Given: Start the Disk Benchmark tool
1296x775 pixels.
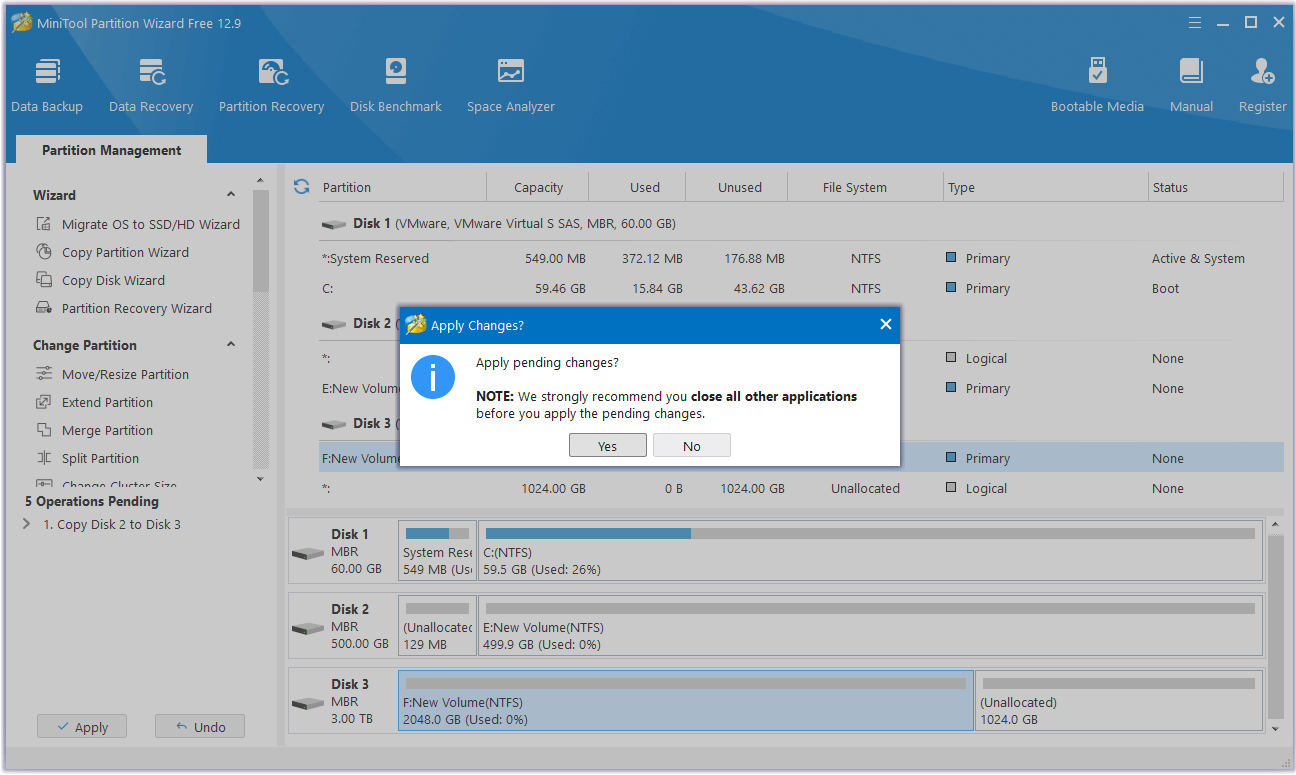Looking at the screenshot, I should click(x=396, y=85).
